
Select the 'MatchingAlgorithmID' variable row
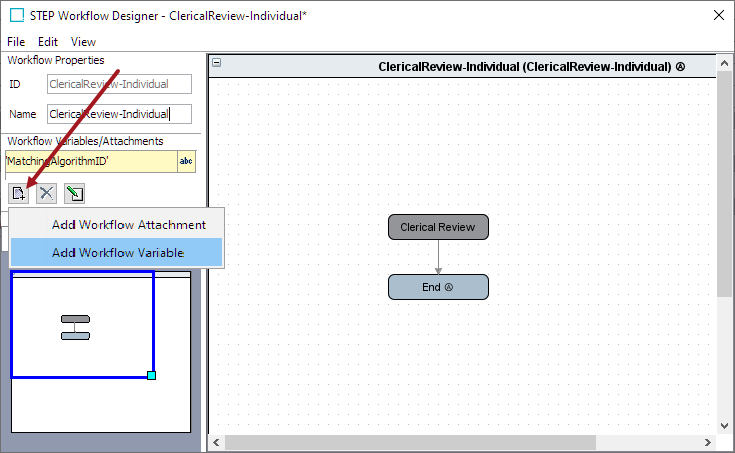click(90, 162)
